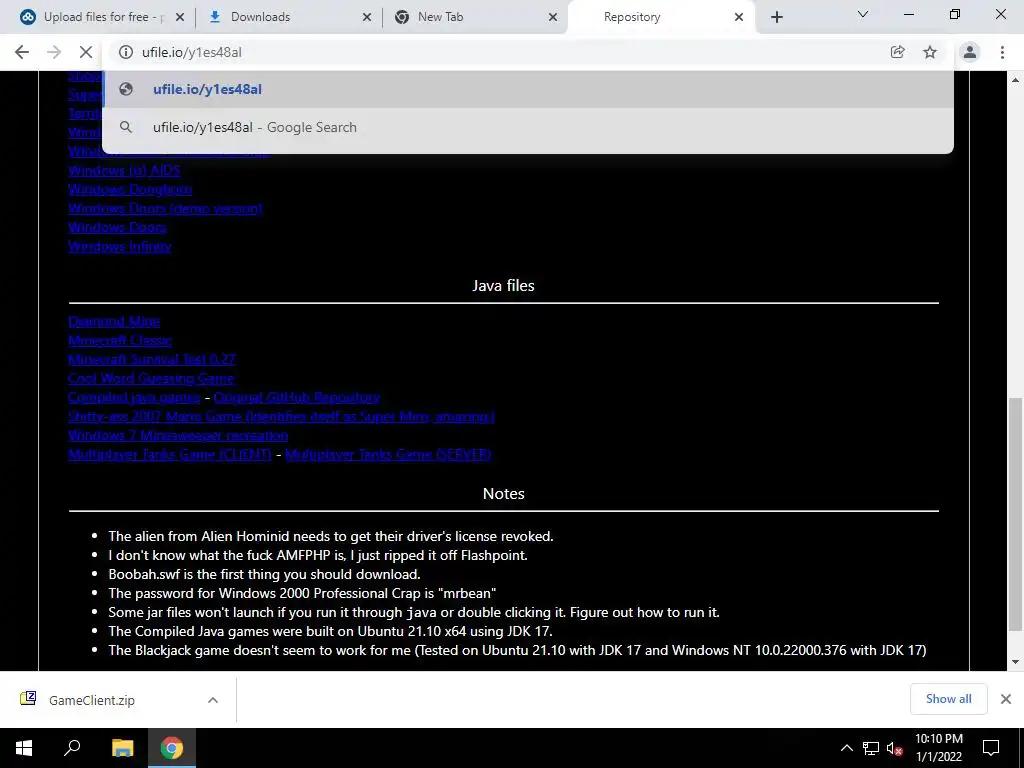This screenshot has height=768, width=1024.
Task: Open the Original GitHub Repository link
Action: (x=296, y=397)
